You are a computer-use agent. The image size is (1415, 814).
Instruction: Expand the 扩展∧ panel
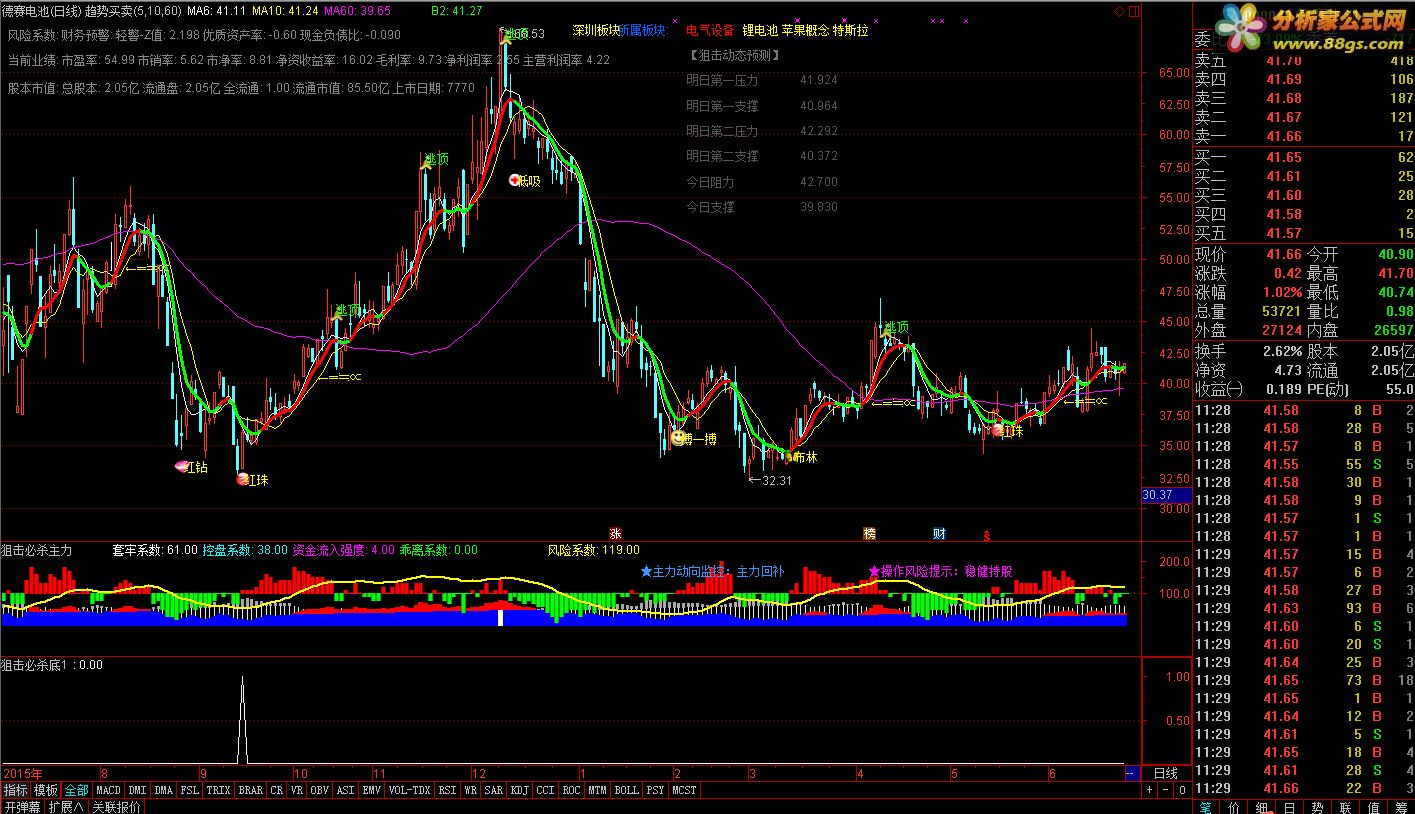[66, 806]
